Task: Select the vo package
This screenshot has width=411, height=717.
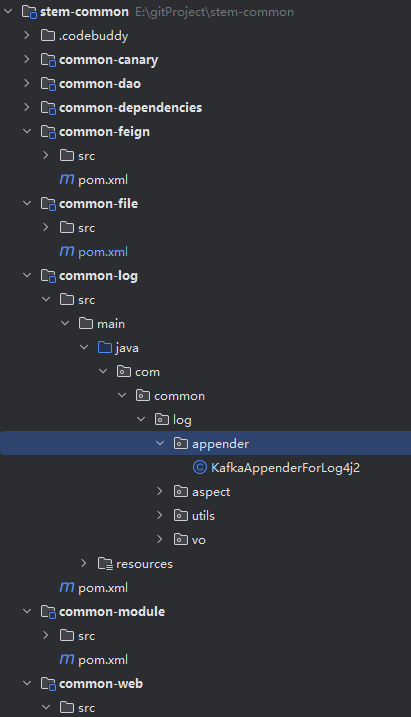Action: click(199, 540)
